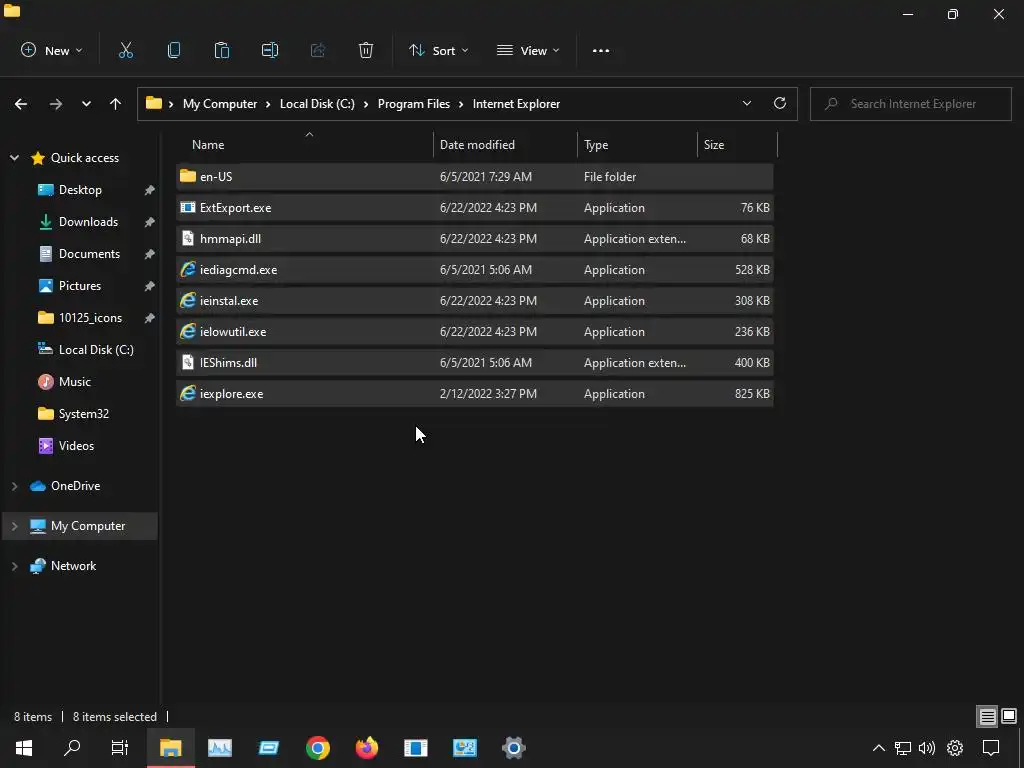
Task: Click the volume speaker tray icon
Action: pos(927,748)
